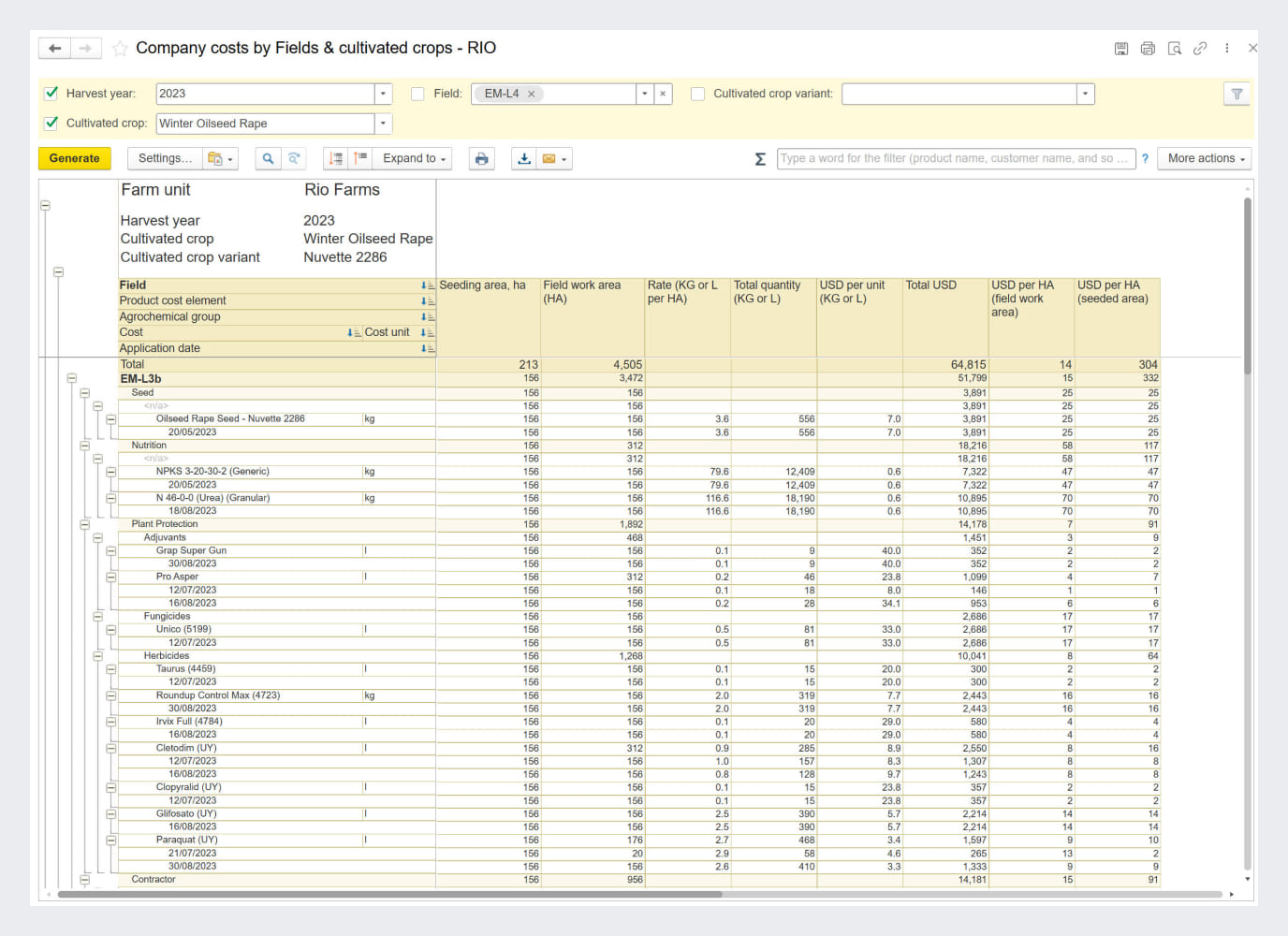This screenshot has width=1288, height=936.
Task: Open the Harvest year dropdown arrow
Action: (383, 94)
